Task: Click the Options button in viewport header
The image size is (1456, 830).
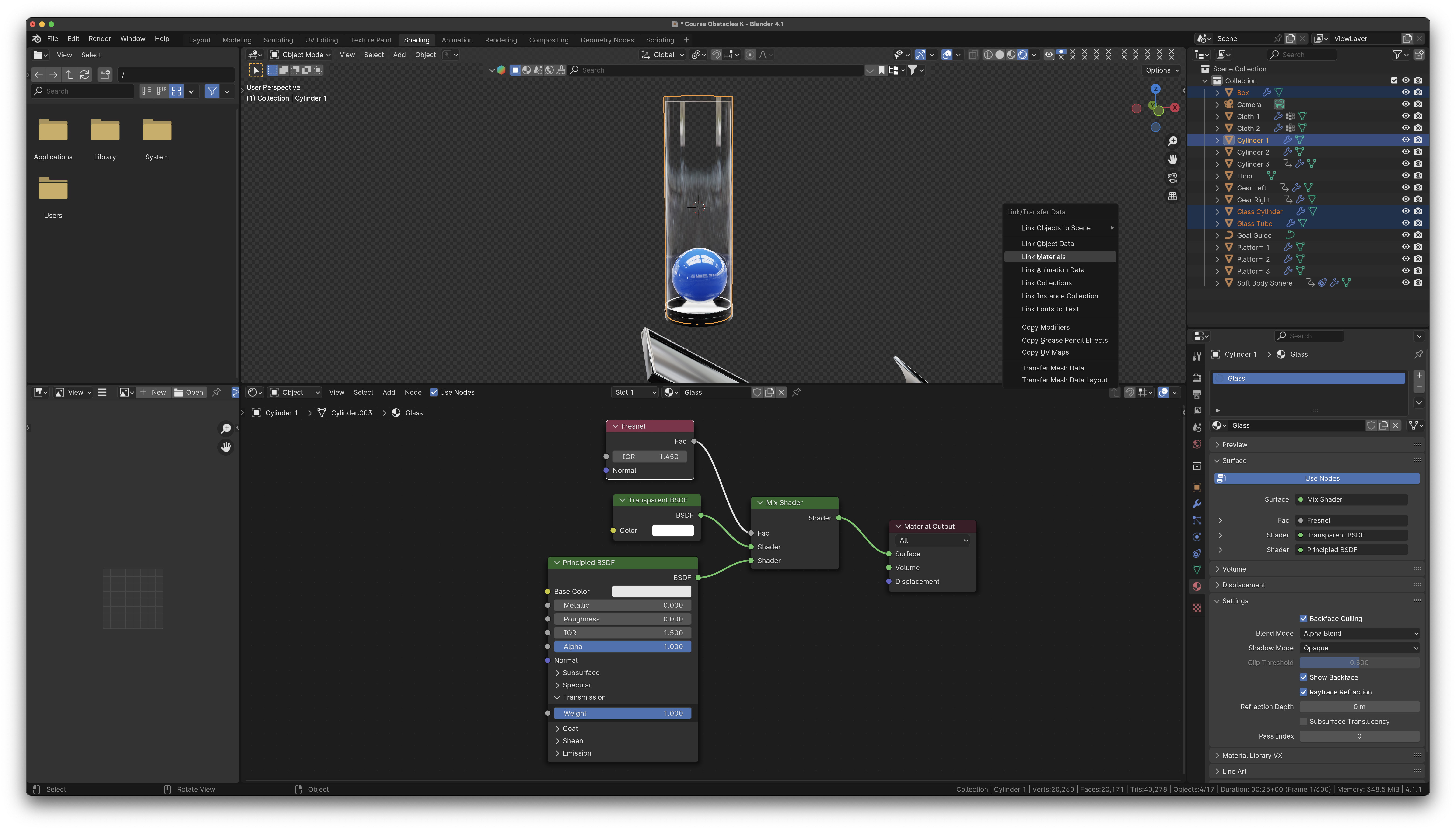Action: (1162, 70)
